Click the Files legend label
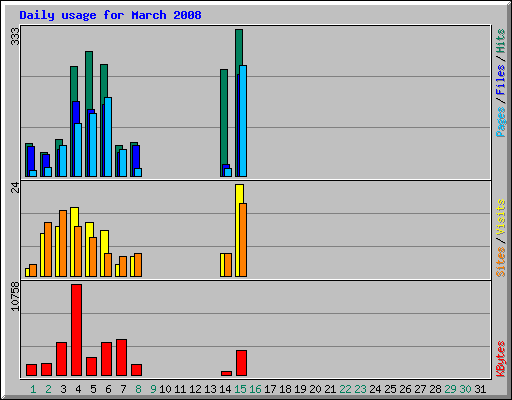This screenshot has height=400, width=512. tap(501, 79)
